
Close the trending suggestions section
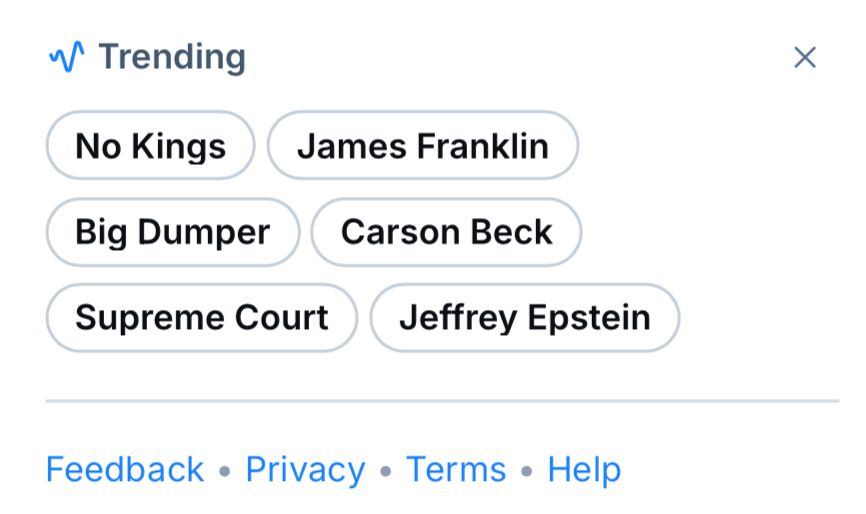[804, 58]
